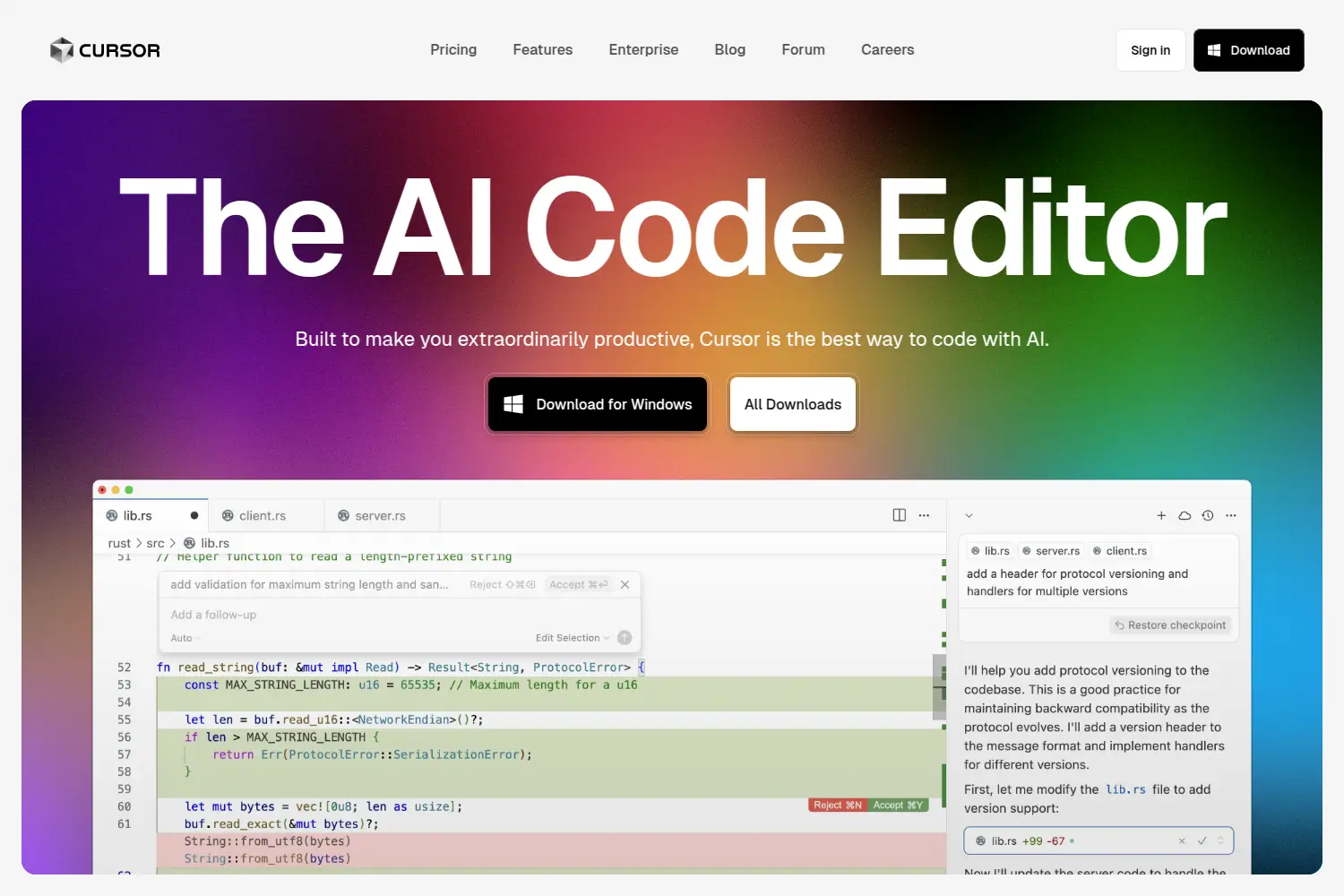This screenshot has width=1344, height=896.
Task: Open the Auto model dropdown
Action: click(x=185, y=638)
